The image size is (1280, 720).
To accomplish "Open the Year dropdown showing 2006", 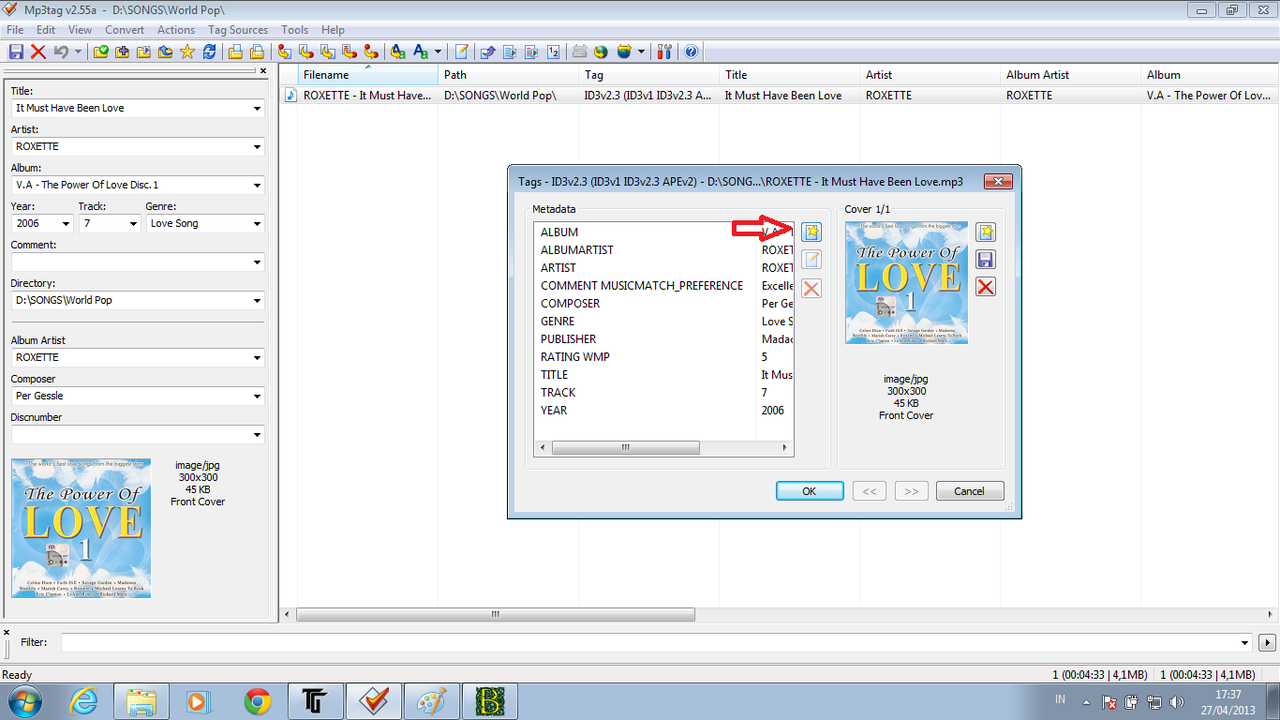I will point(66,224).
